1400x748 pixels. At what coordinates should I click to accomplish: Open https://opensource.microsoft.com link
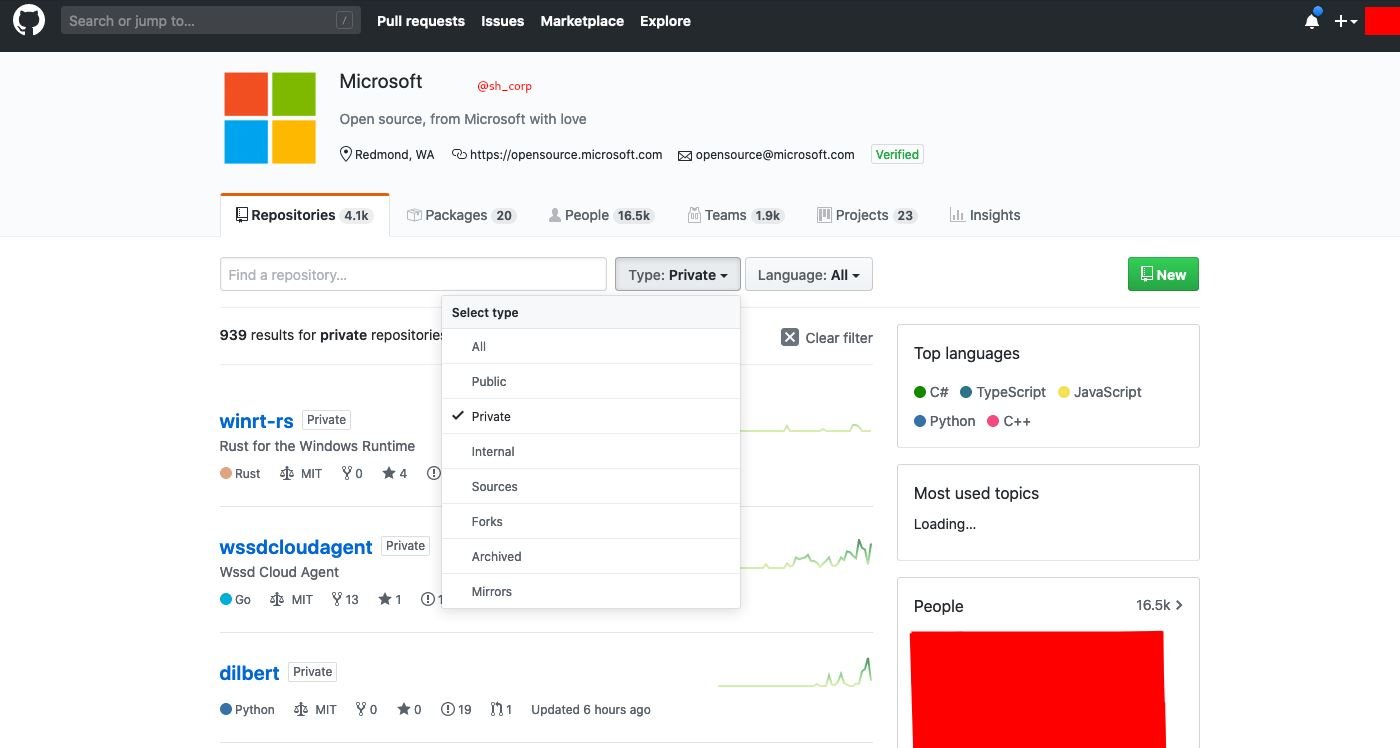coord(566,155)
